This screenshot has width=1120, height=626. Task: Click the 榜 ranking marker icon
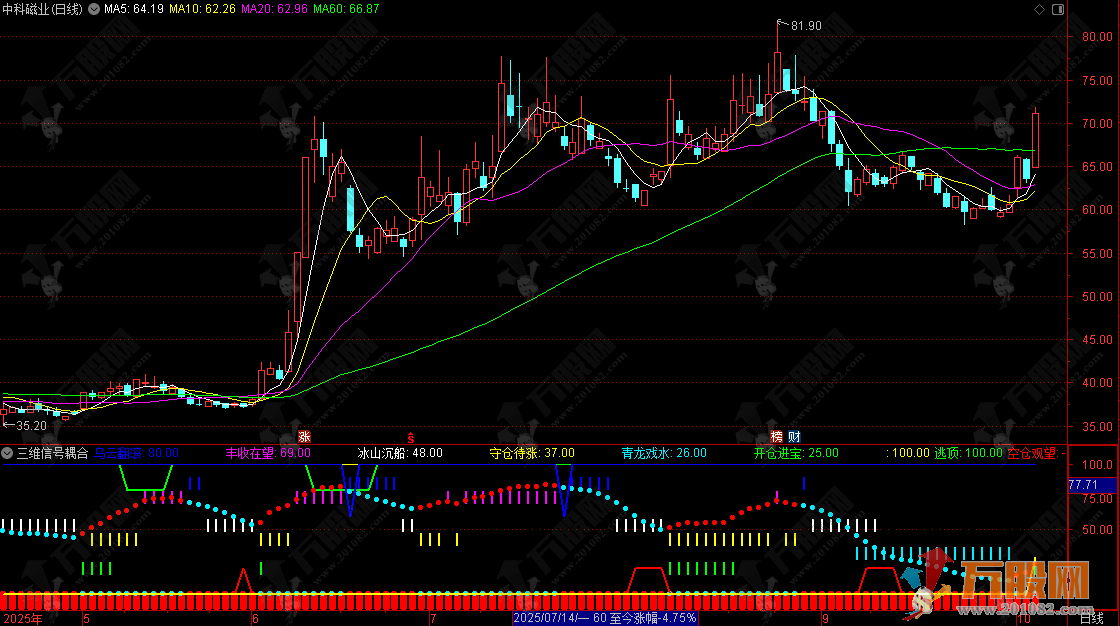(x=777, y=436)
